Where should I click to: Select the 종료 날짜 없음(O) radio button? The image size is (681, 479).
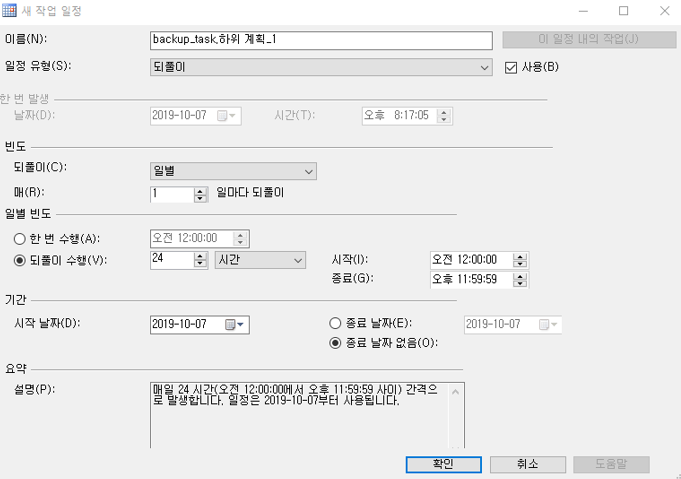point(335,343)
